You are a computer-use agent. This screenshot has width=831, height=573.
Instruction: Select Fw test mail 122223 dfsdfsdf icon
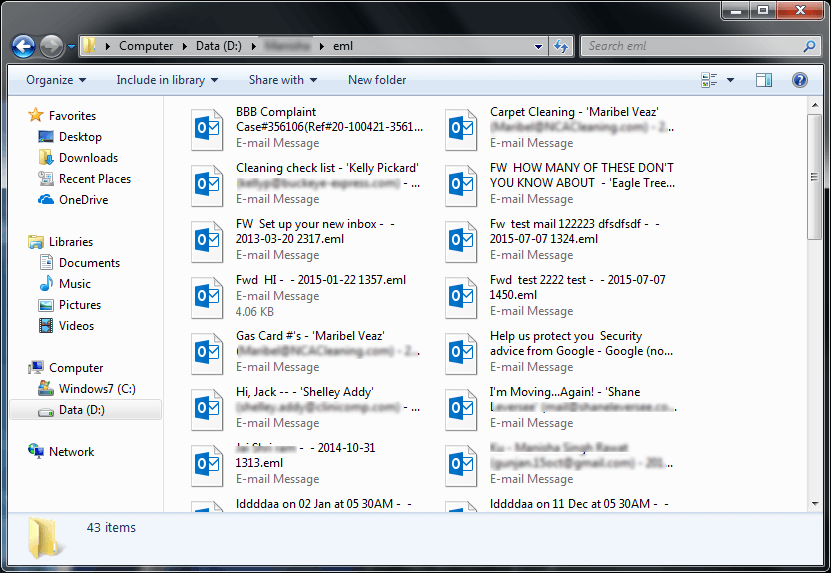coord(461,241)
